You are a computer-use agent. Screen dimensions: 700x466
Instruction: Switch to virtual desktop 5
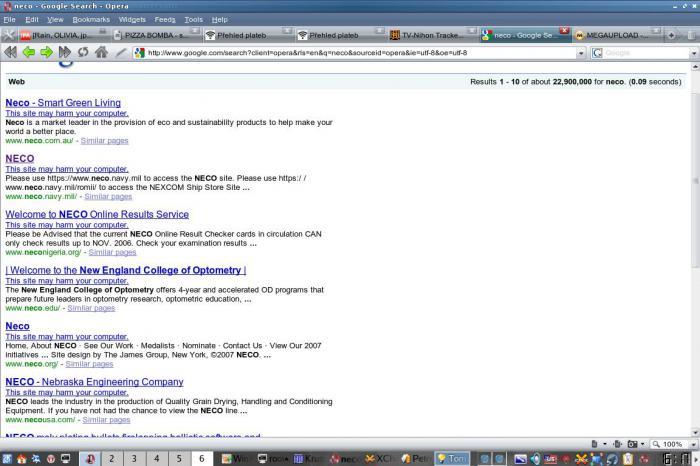[x=179, y=458]
